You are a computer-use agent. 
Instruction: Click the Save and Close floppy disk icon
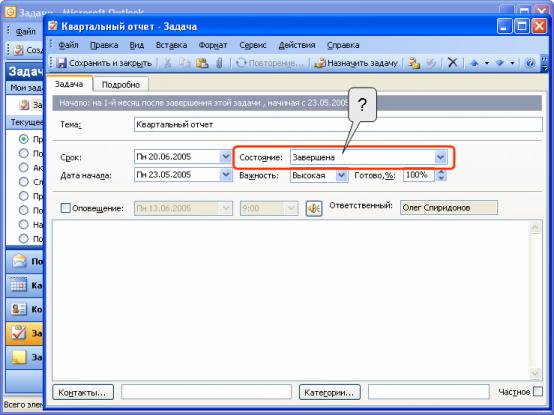[x=62, y=63]
